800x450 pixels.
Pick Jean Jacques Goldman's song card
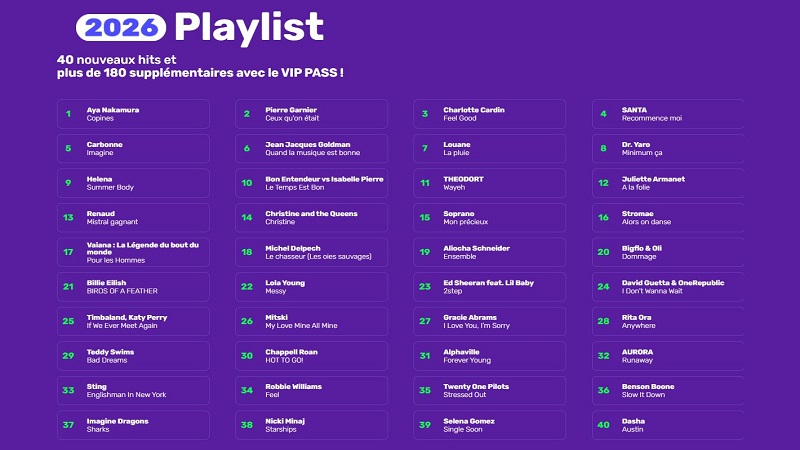[x=312, y=148]
